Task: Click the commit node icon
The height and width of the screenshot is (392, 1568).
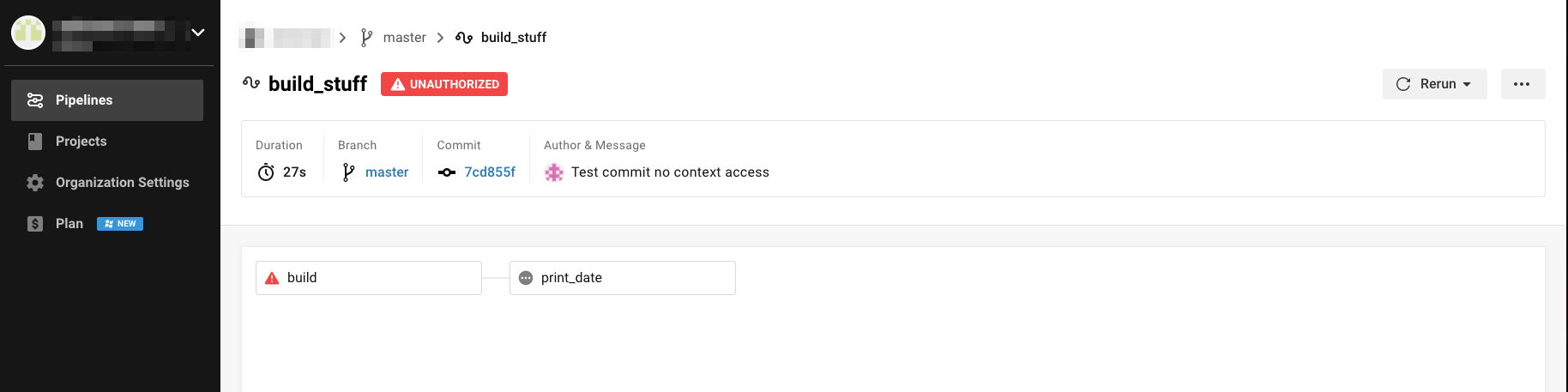Action: coord(447,172)
